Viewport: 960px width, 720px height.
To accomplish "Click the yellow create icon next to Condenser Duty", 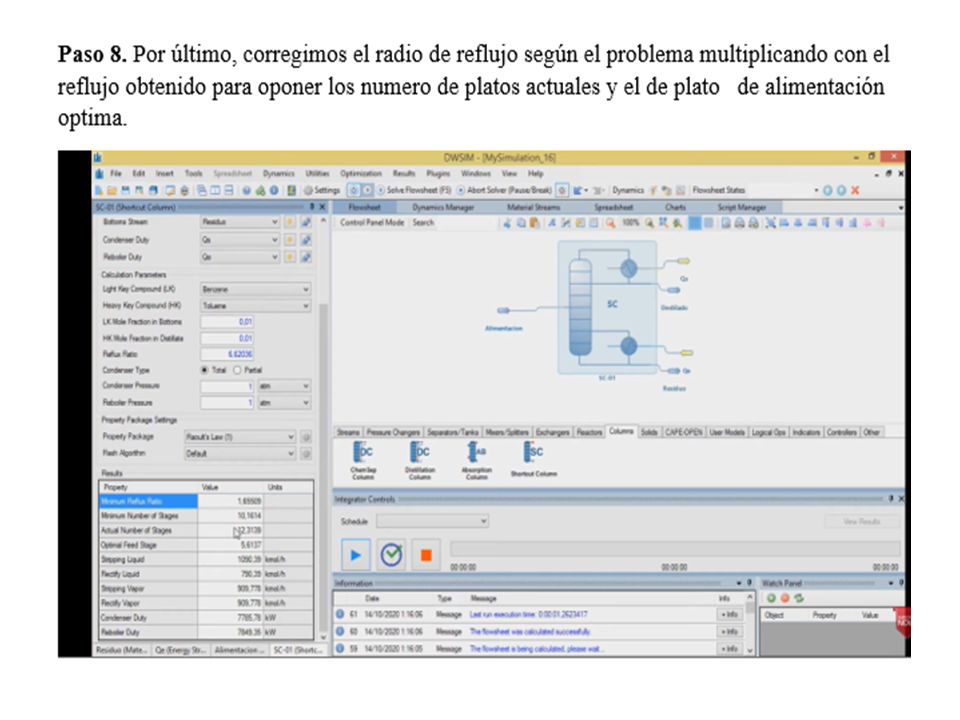I will (x=290, y=240).
